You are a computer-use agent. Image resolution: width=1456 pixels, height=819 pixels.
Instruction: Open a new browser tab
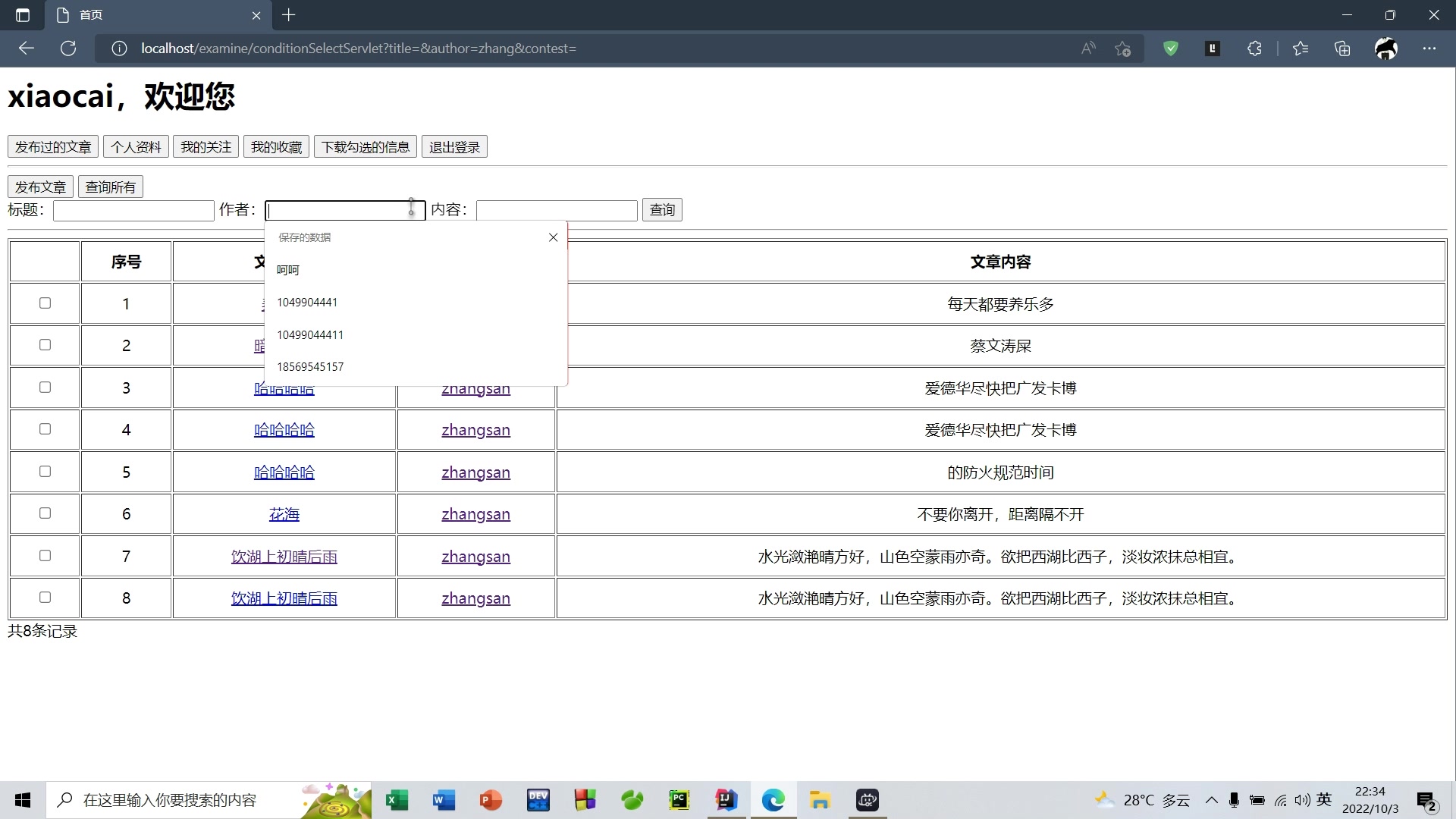pyautogui.click(x=289, y=15)
